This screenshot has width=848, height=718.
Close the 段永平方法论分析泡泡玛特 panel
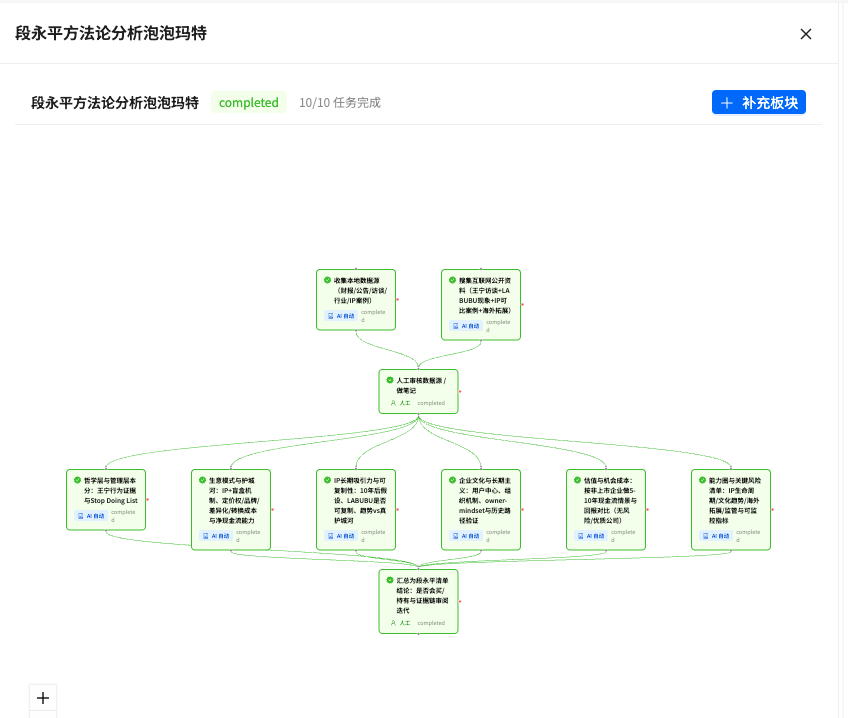(806, 34)
